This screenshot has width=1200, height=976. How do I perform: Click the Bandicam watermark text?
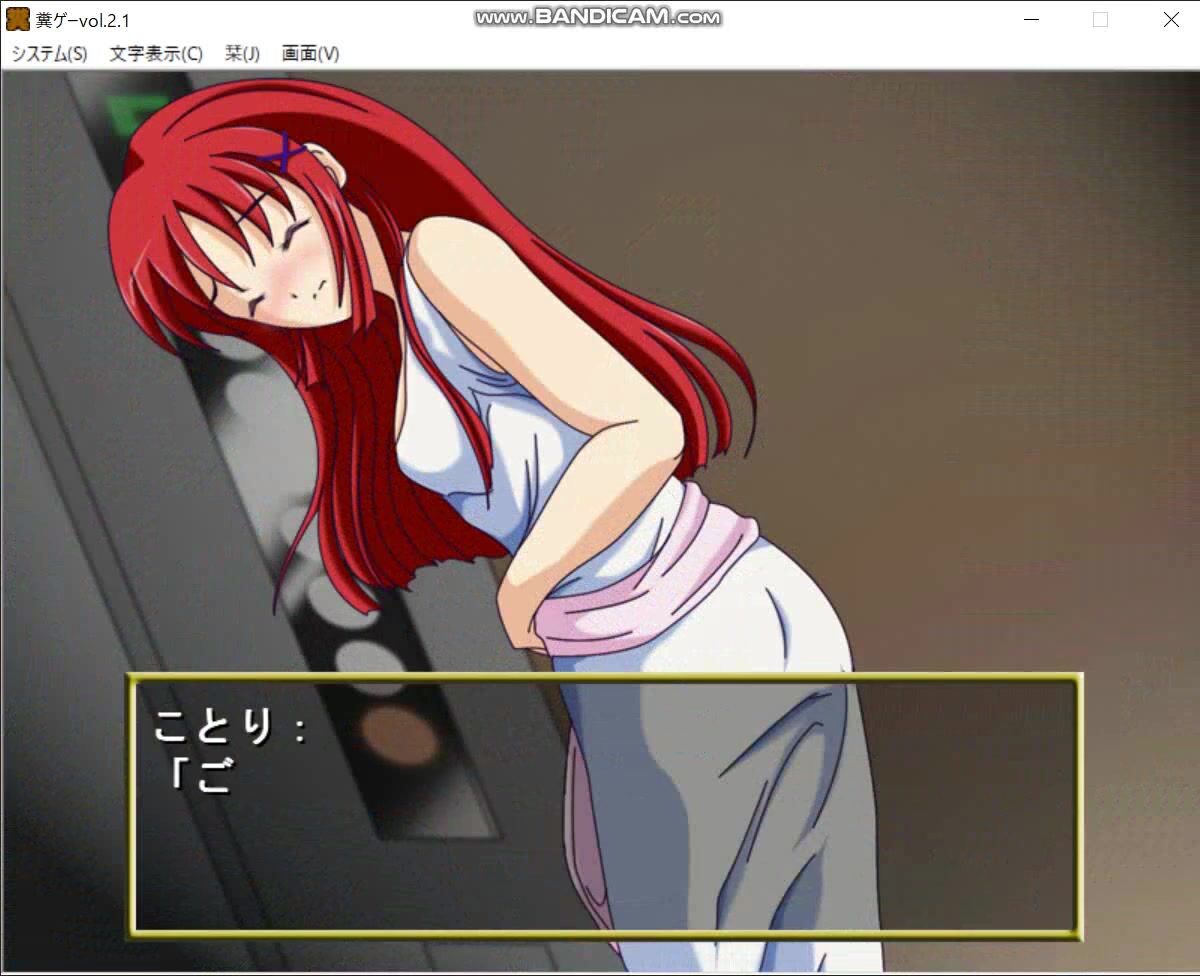coord(597,17)
